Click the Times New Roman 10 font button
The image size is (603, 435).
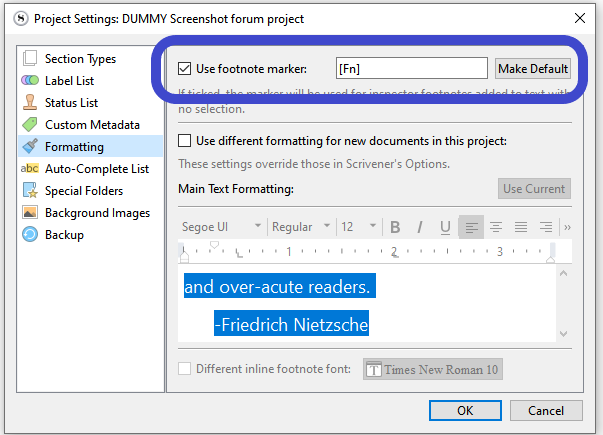(432, 369)
